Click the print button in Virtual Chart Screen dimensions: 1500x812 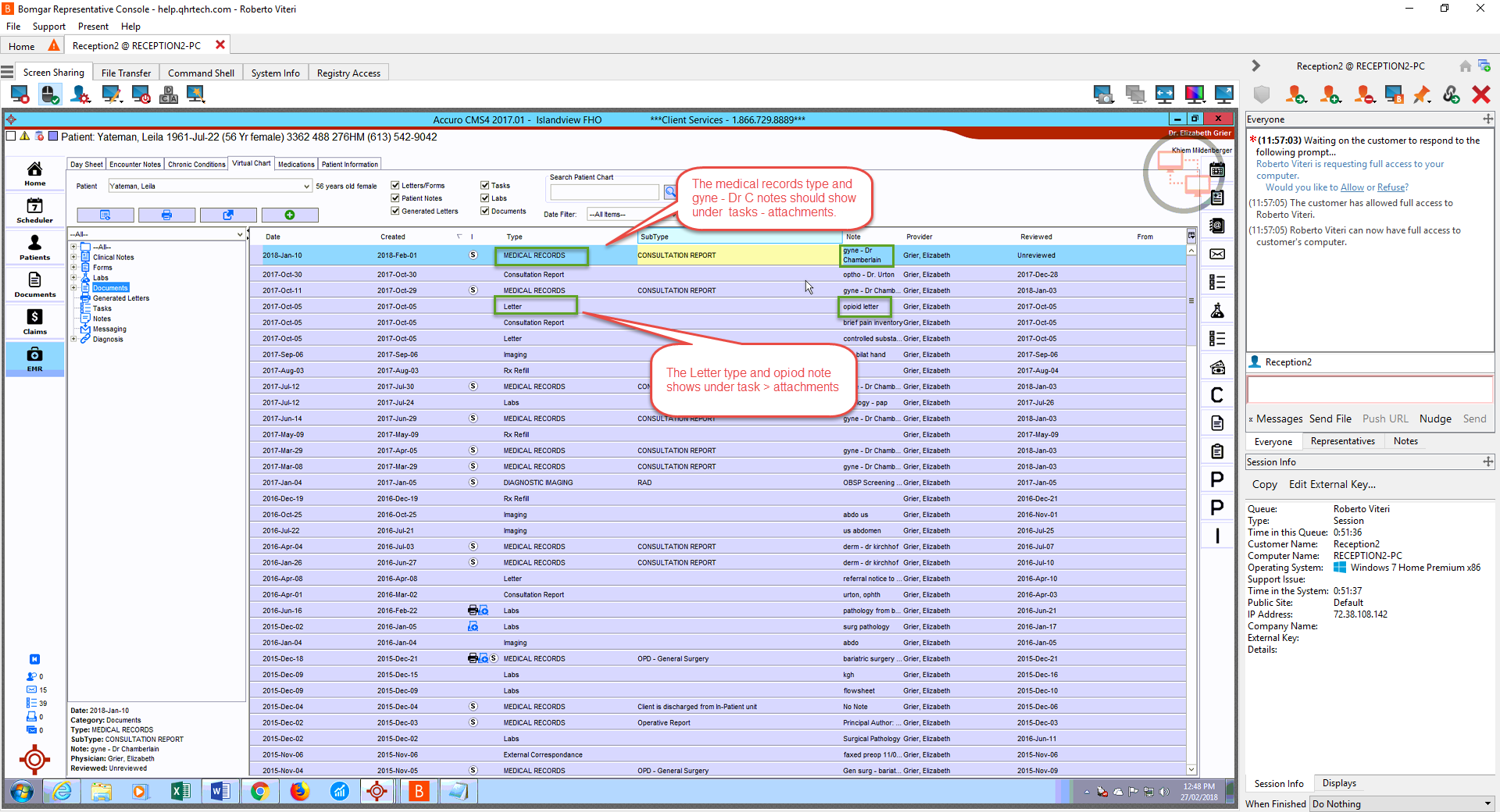click(166, 215)
